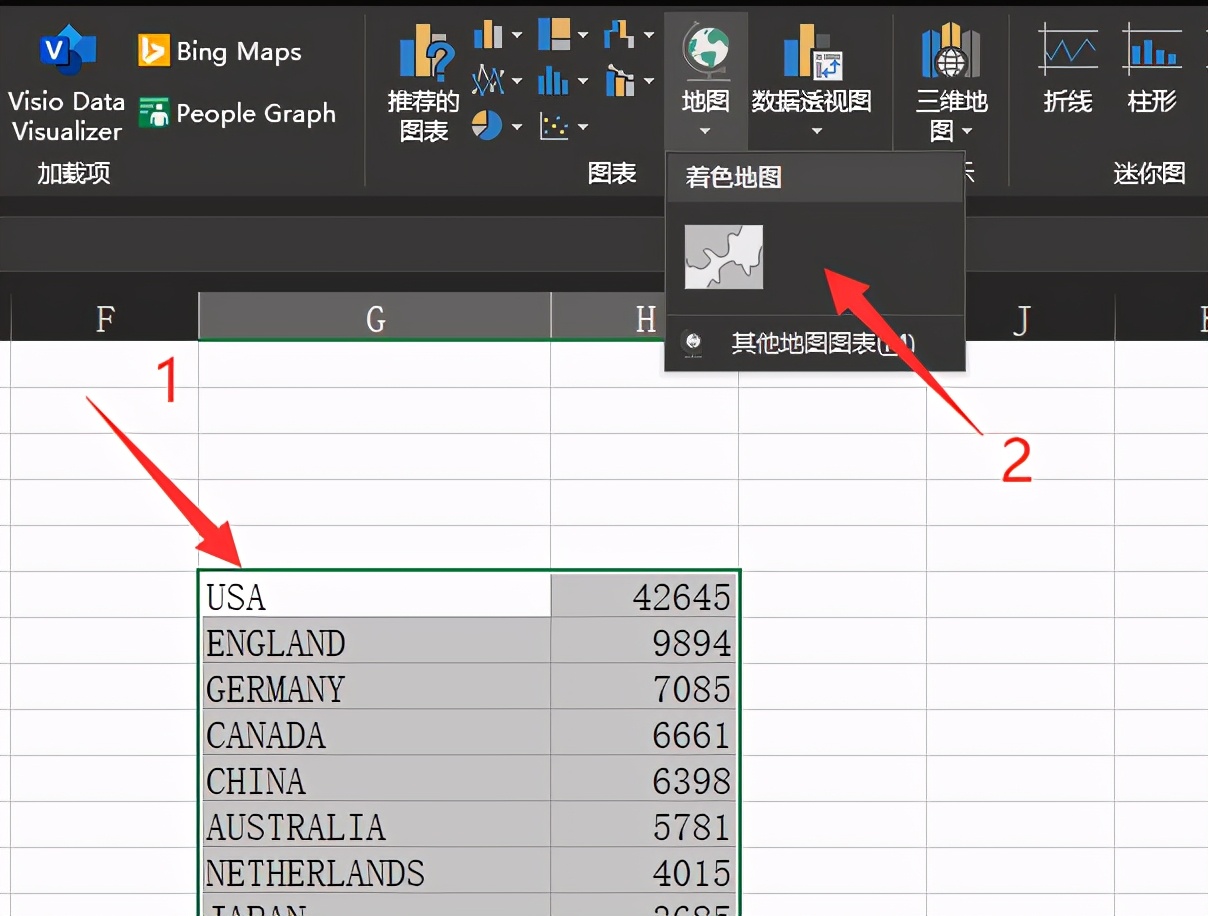Image resolution: width=1208 pixels, height=916 pixels.
Task: Expand the waterfall chart dropdown arrow
Action: 649,35
